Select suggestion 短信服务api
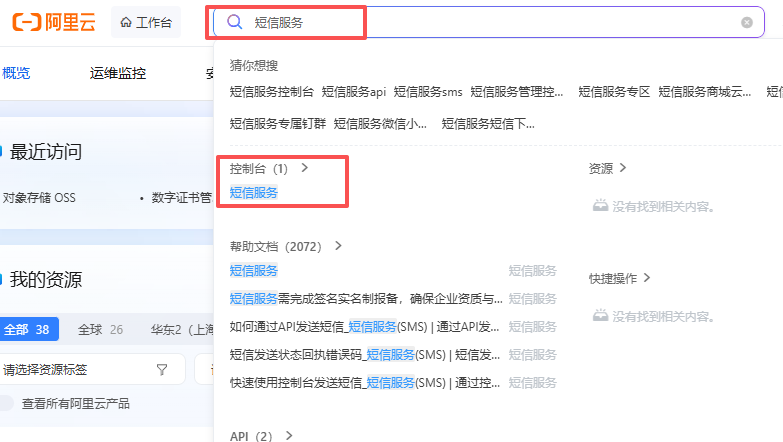Screen dimensions: 783x442 [354, 92]
